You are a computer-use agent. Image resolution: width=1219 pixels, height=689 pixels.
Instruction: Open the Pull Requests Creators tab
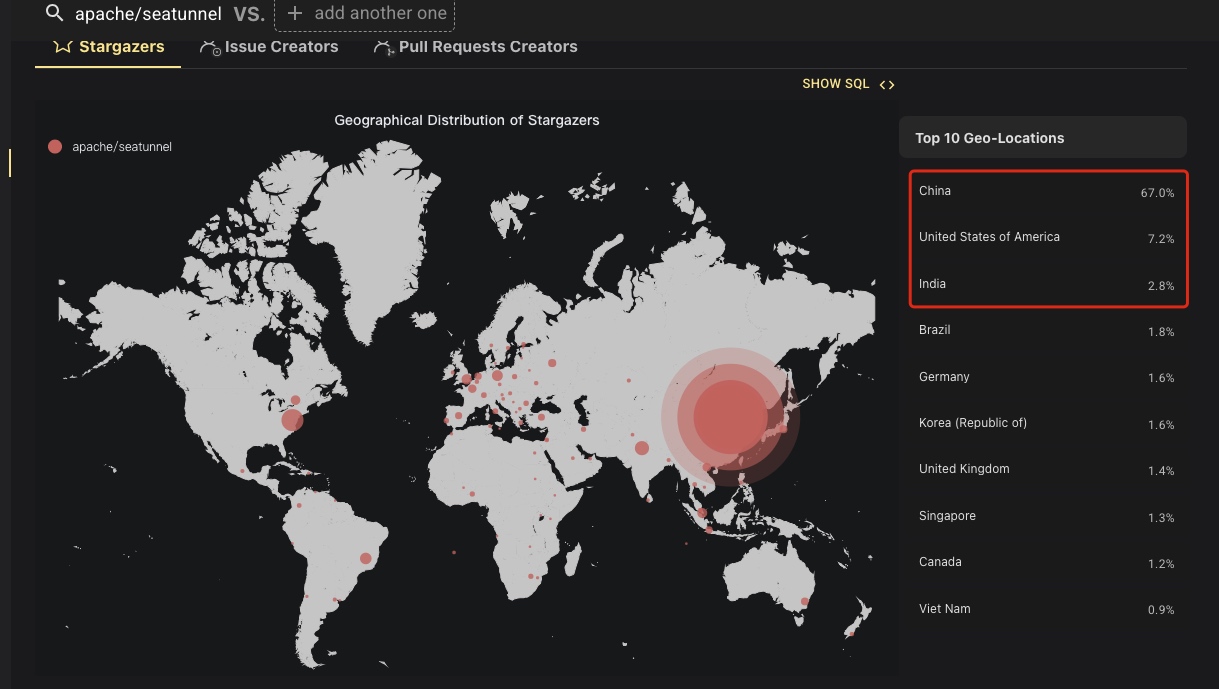point(487,47)
